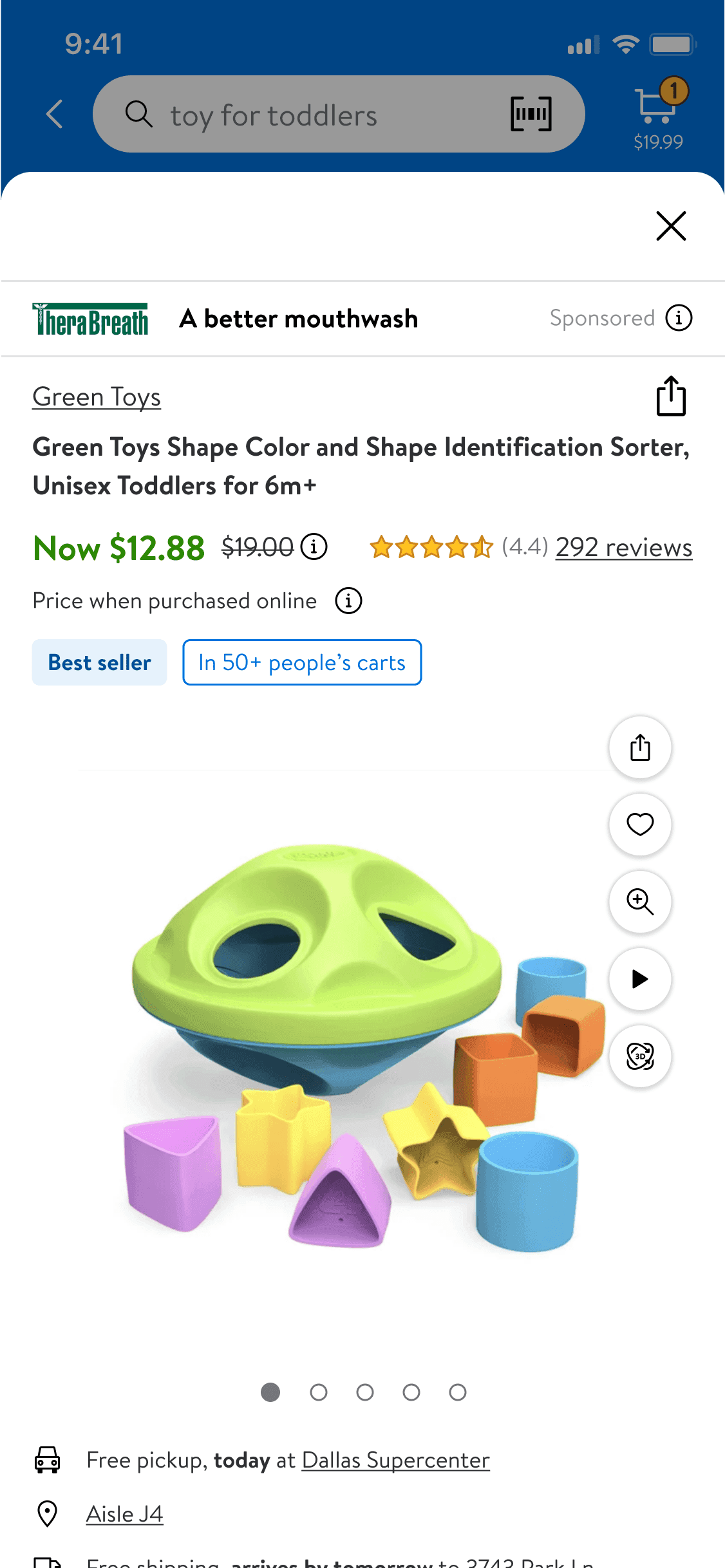The width and height of the screenshot is (725, 1568).
Task: Show info for strikethrough $19.00 price
Action: (x=314, y=547)
